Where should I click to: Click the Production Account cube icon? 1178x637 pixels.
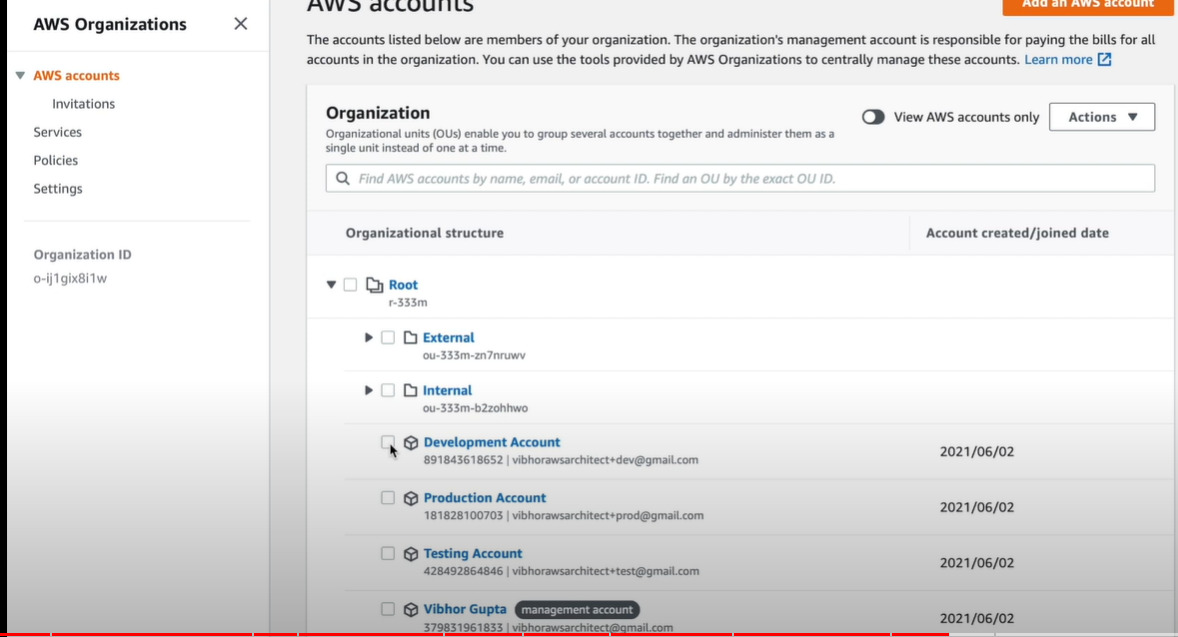(x=411, y=498)
